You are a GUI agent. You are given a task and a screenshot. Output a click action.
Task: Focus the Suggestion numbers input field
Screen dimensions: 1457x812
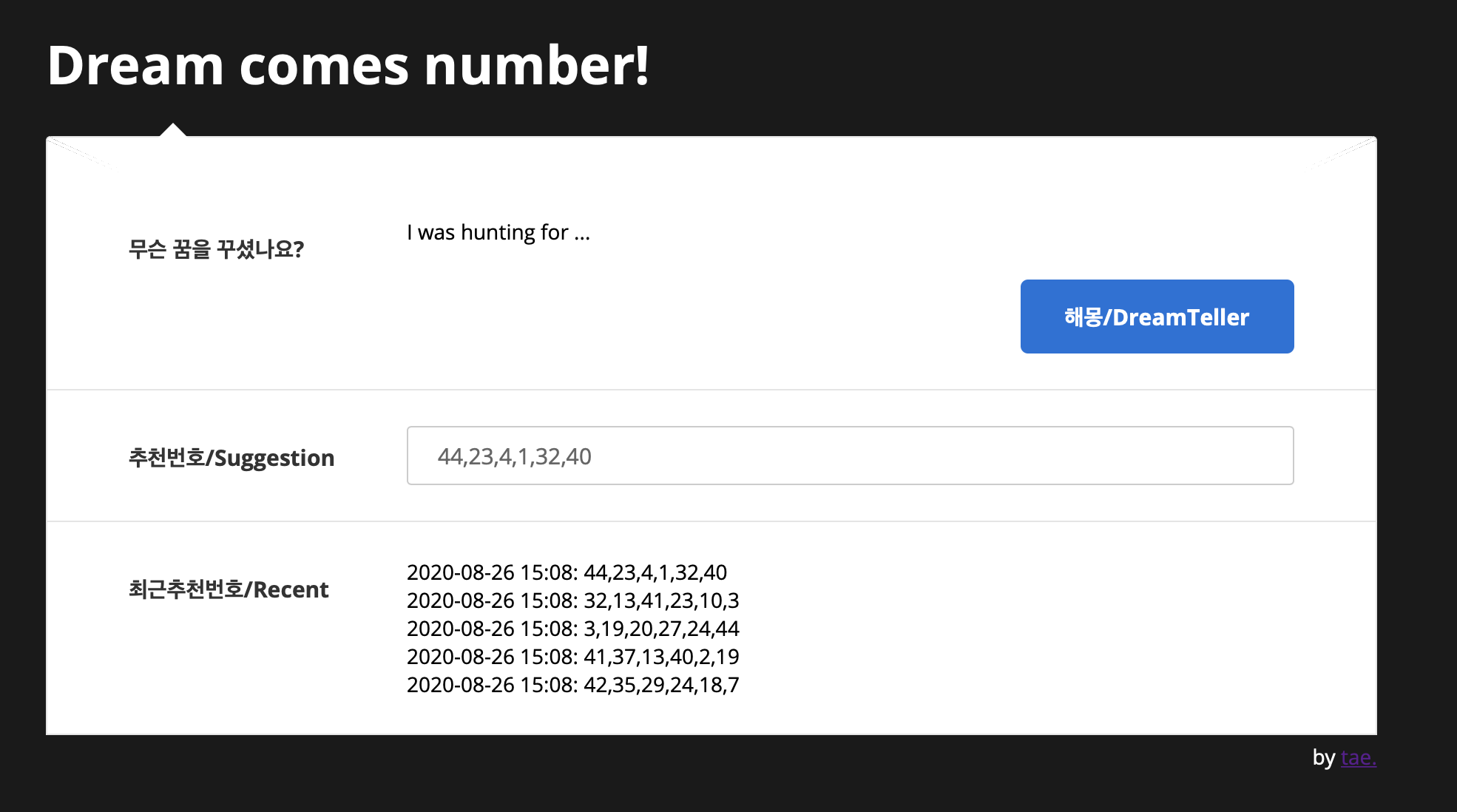tap(849, 456)
